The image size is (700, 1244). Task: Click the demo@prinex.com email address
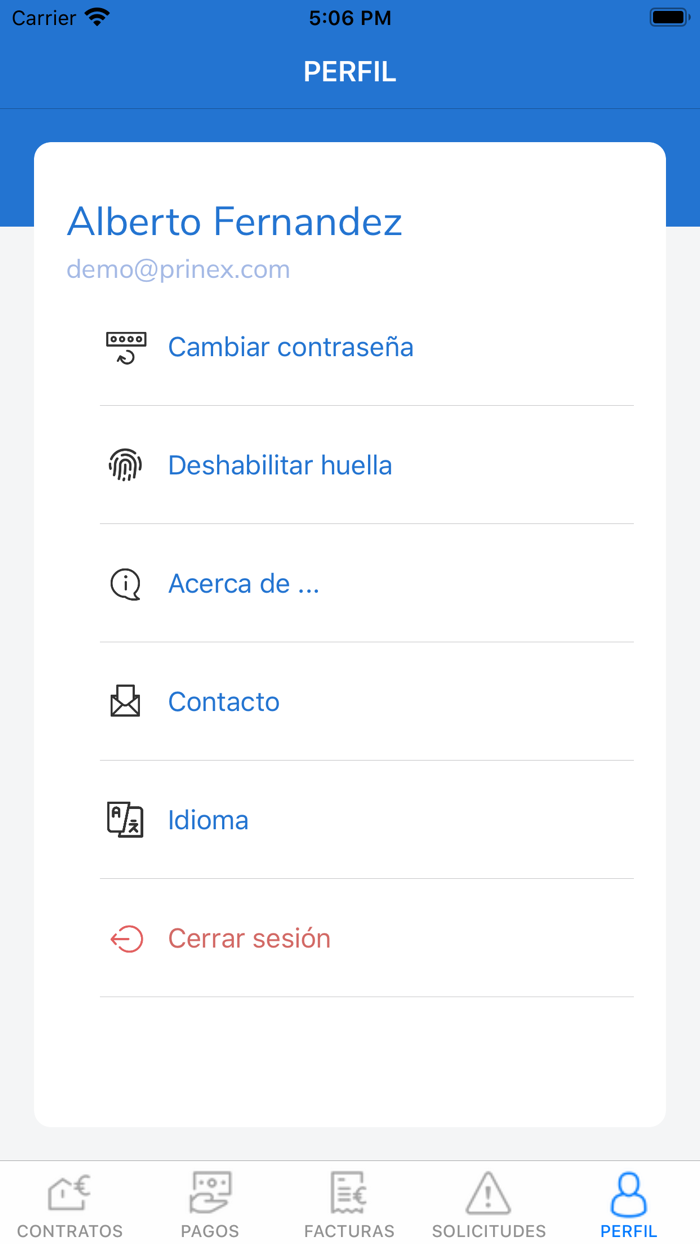(178, 270)
